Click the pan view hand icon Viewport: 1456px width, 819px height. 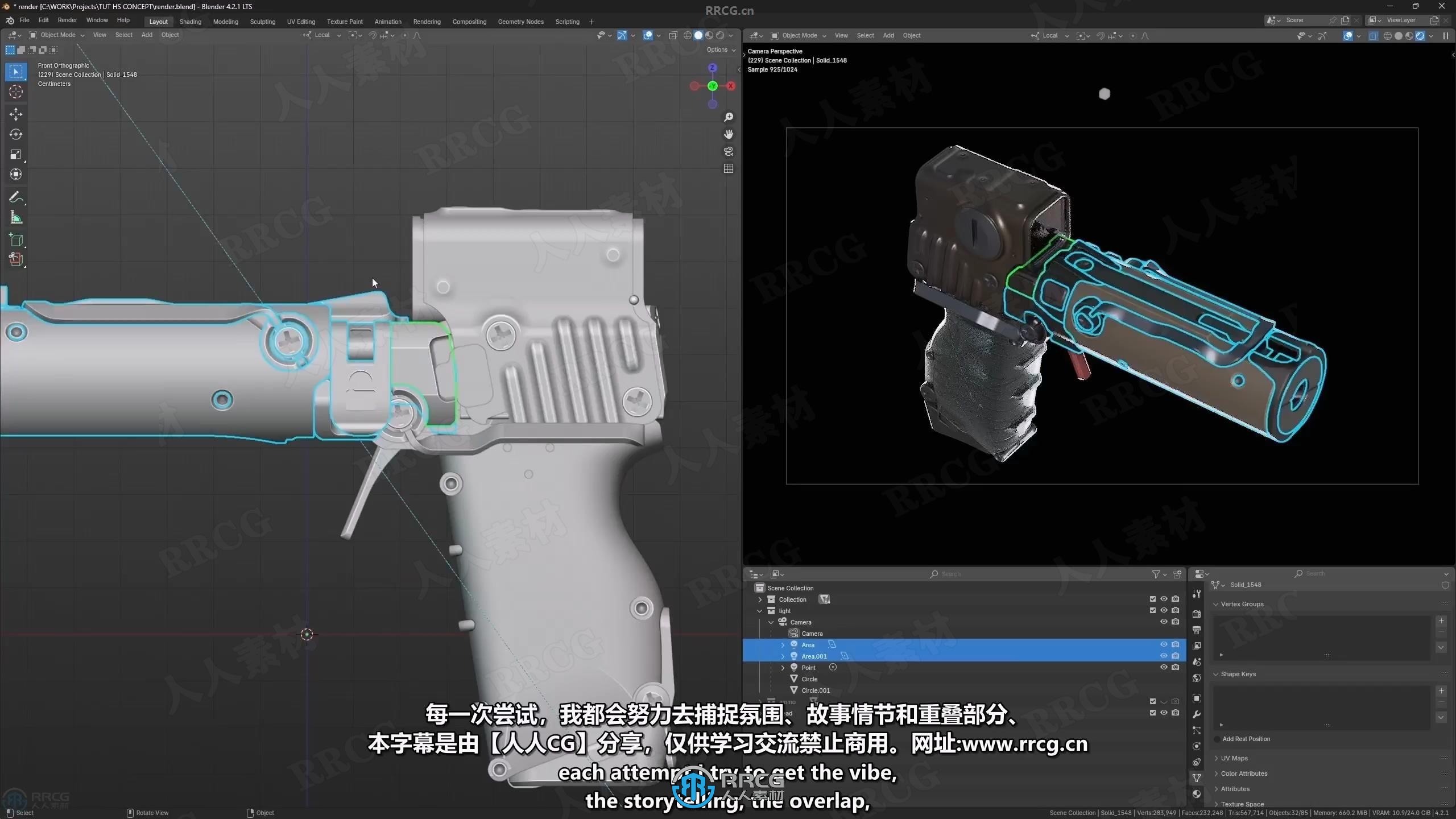[x=728, y=134]
